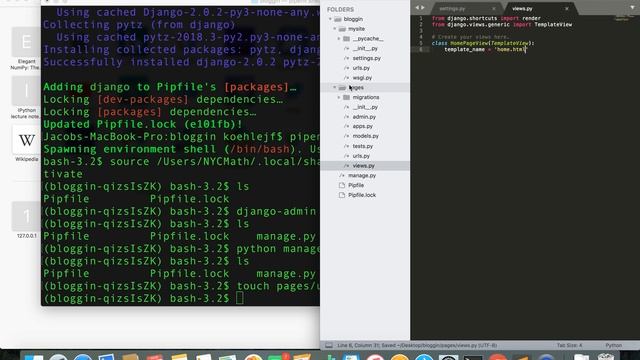This screenshot has width=640, height=360.
Task: Click 'Spawning environment shell' terminal line
Action: [x=181, y=149]
